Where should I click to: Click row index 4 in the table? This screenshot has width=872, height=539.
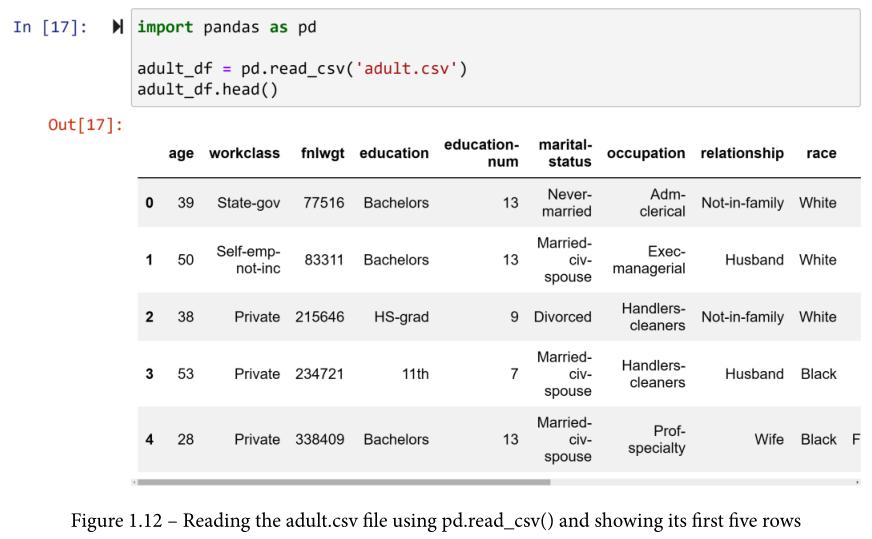149,439
